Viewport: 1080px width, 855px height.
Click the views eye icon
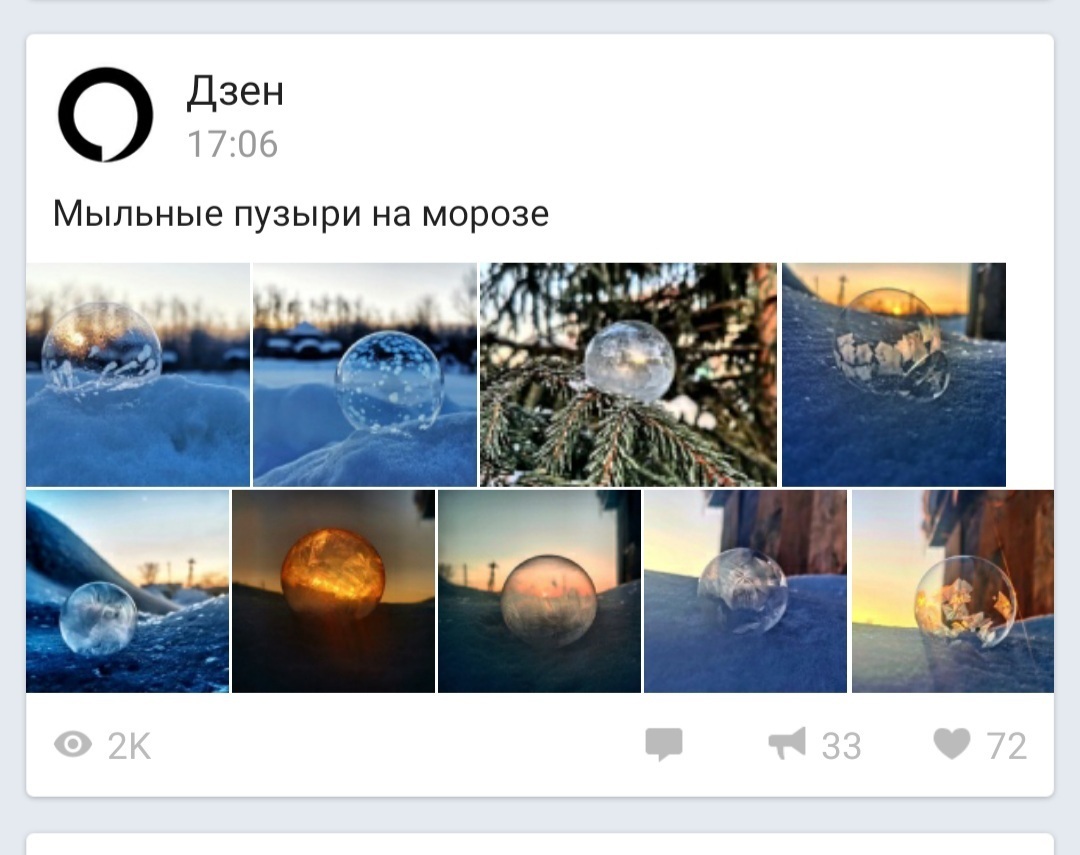pos(73,745)
